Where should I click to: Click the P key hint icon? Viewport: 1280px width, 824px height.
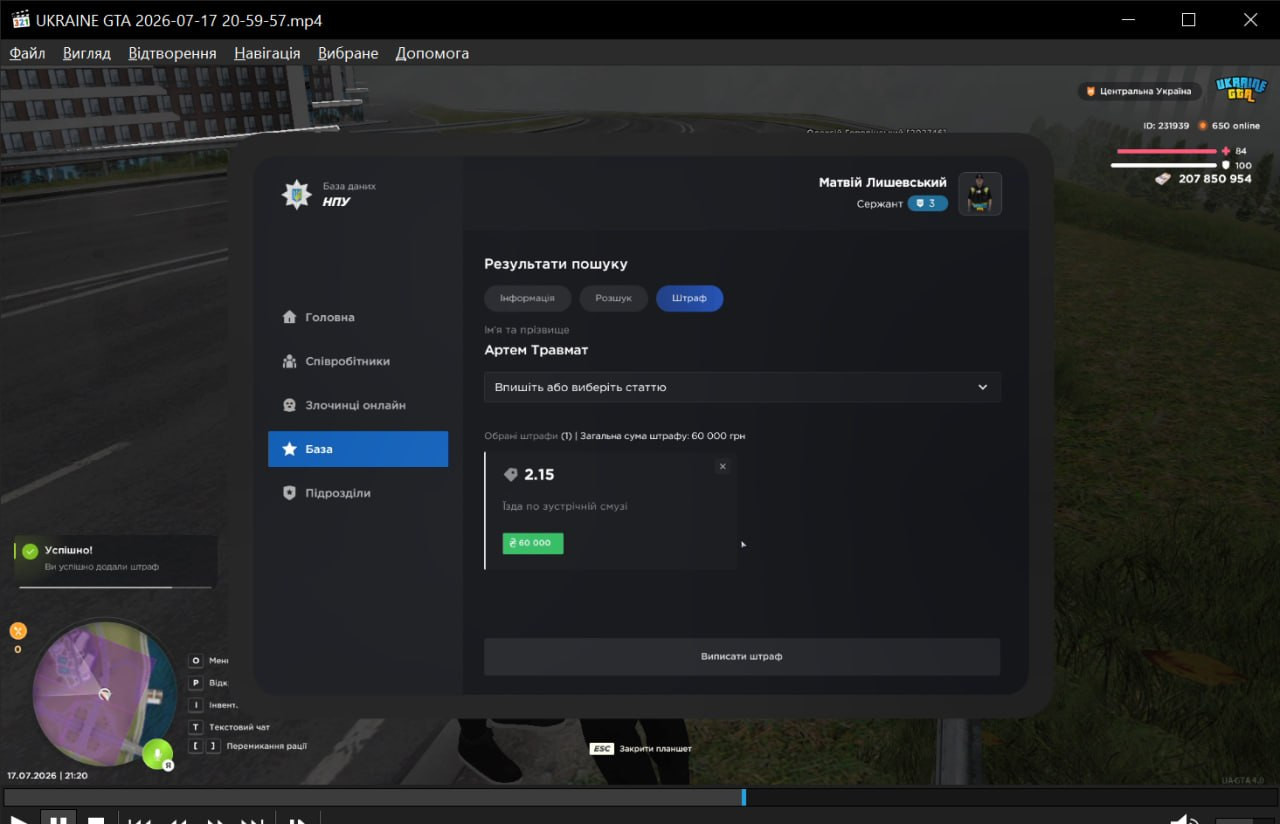coord(196,683)
